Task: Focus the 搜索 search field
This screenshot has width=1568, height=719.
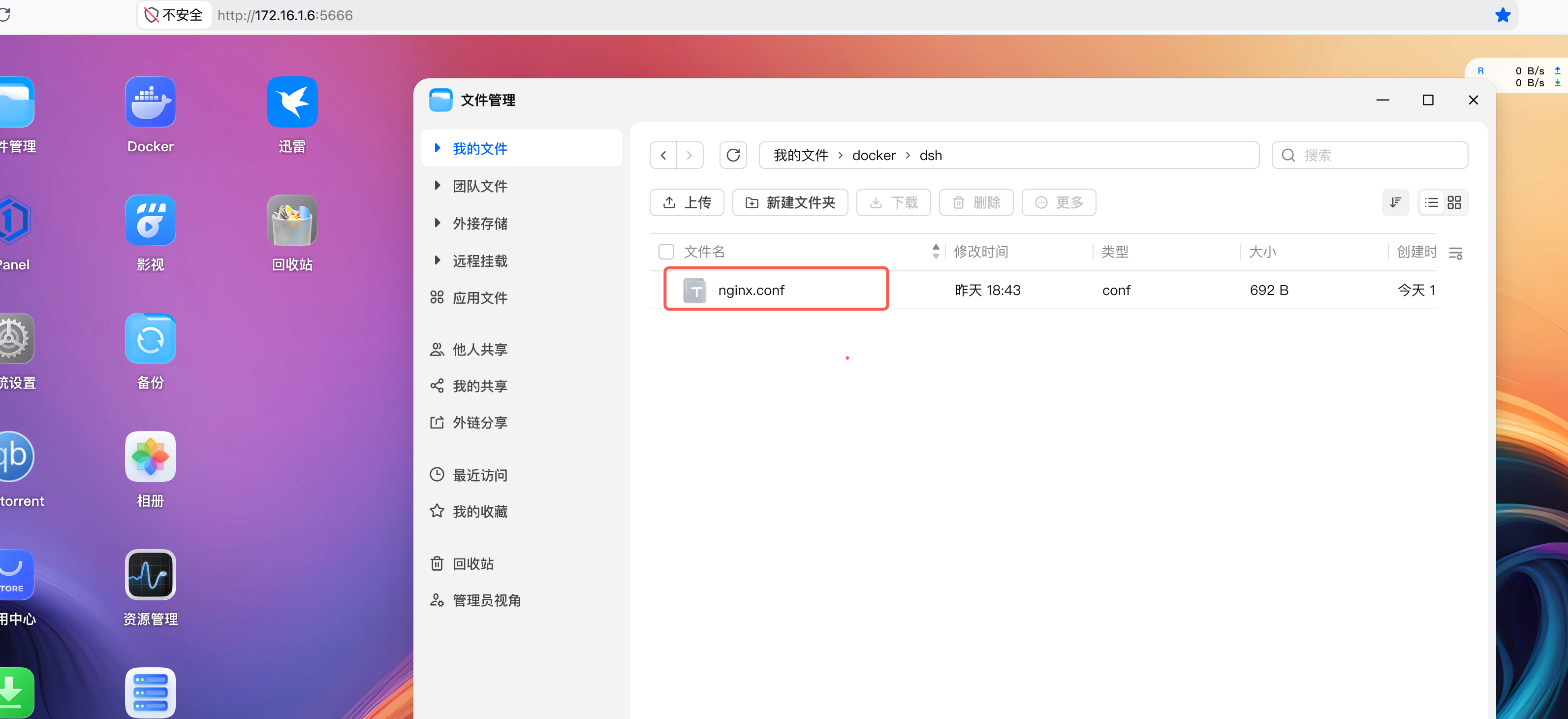Action: (x=1370, y=156)
